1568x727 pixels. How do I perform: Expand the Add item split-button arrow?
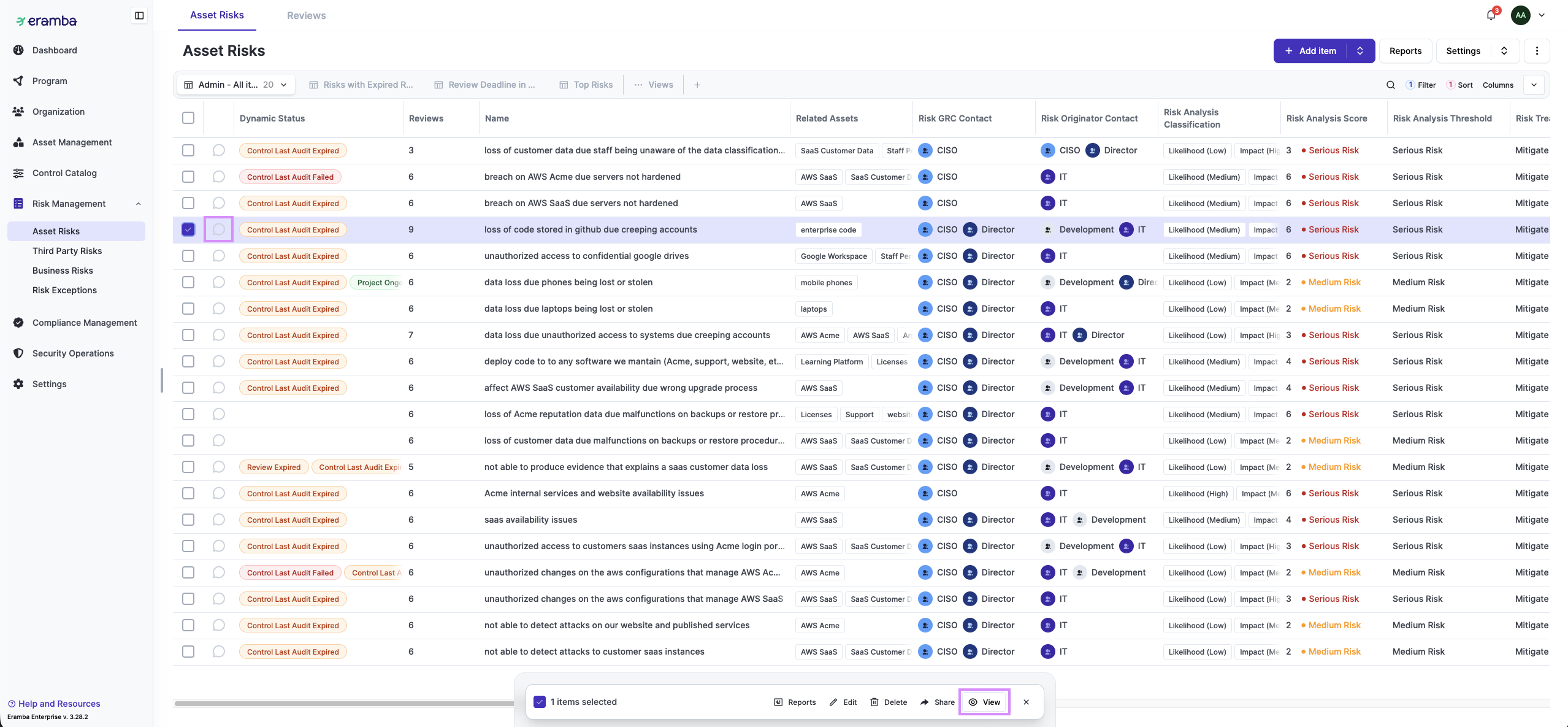(x=1360, y=51)
